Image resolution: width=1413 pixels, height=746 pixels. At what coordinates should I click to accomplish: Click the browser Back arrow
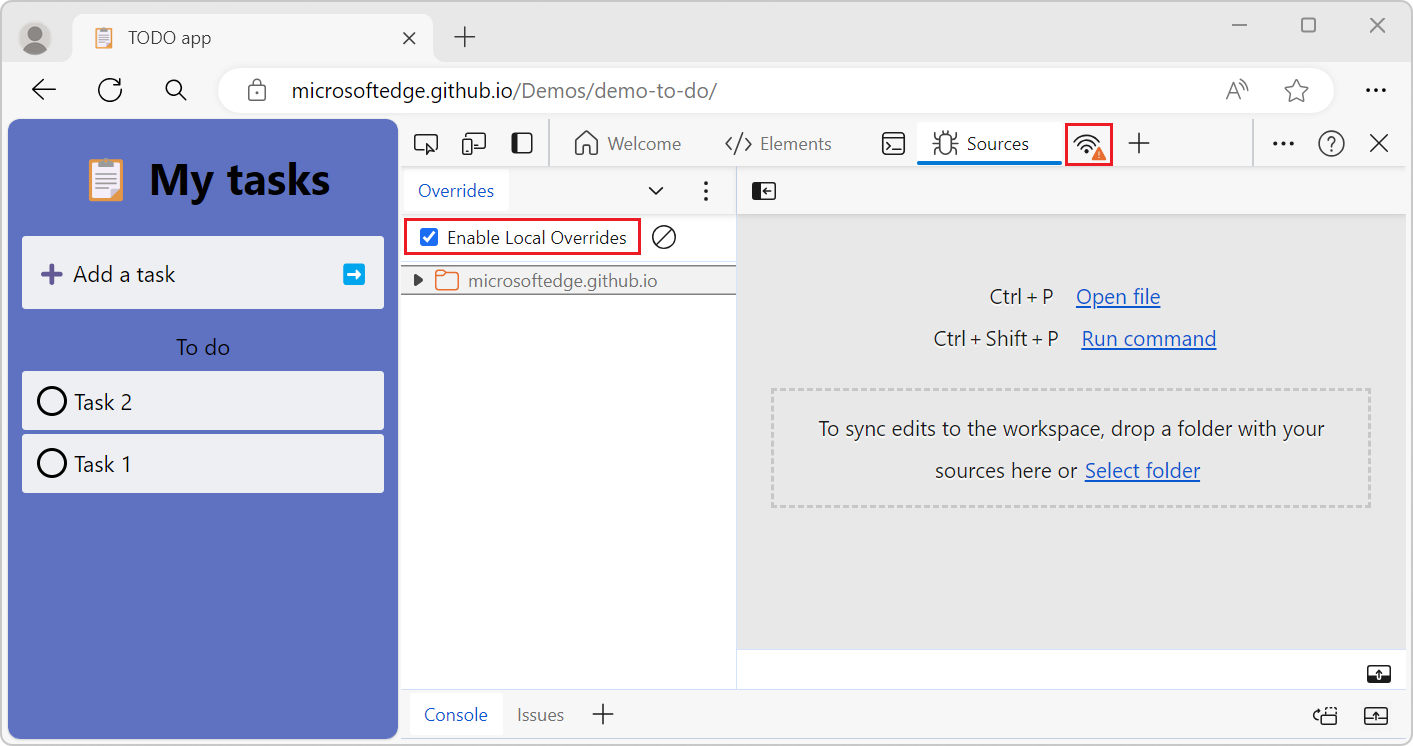click(44, 90)
